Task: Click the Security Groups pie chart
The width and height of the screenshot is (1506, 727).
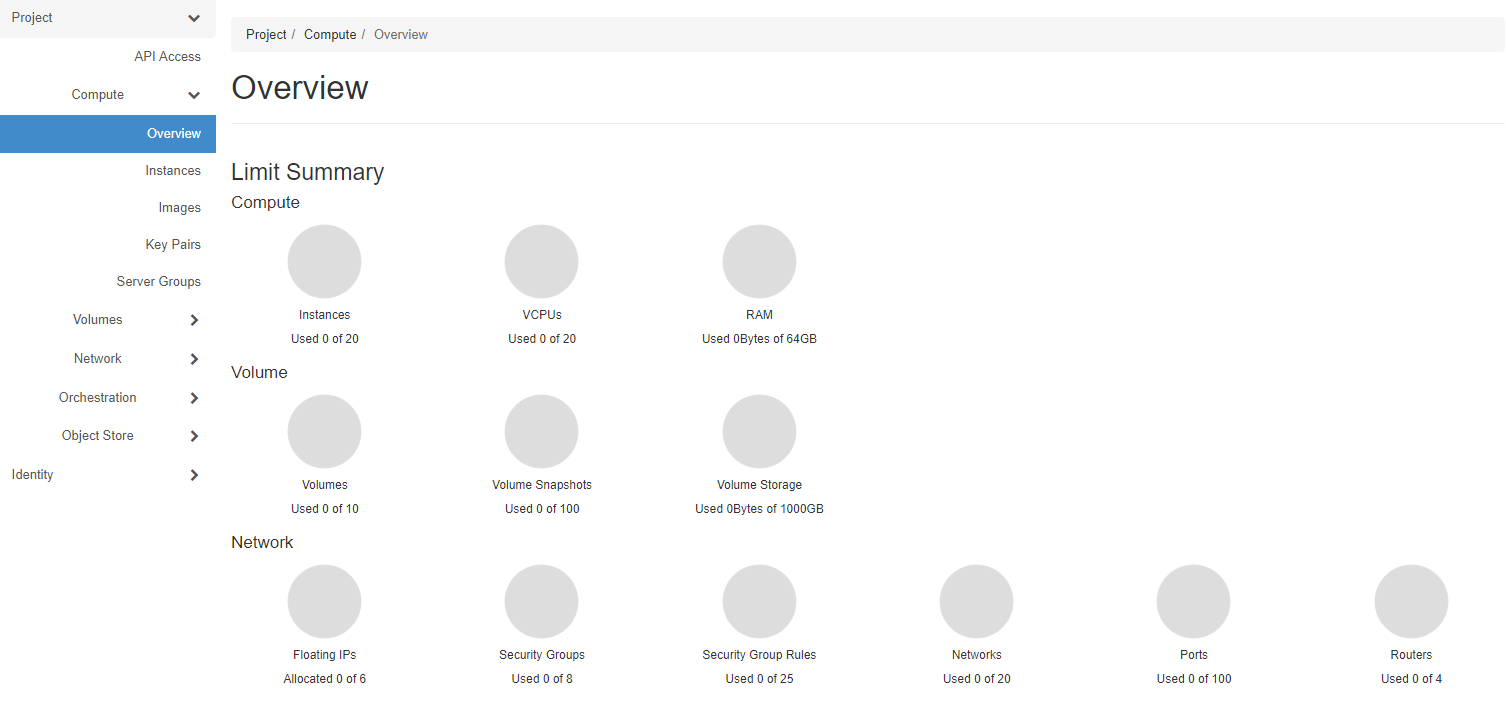Action: pyautogui.click(x=541, y=602)
